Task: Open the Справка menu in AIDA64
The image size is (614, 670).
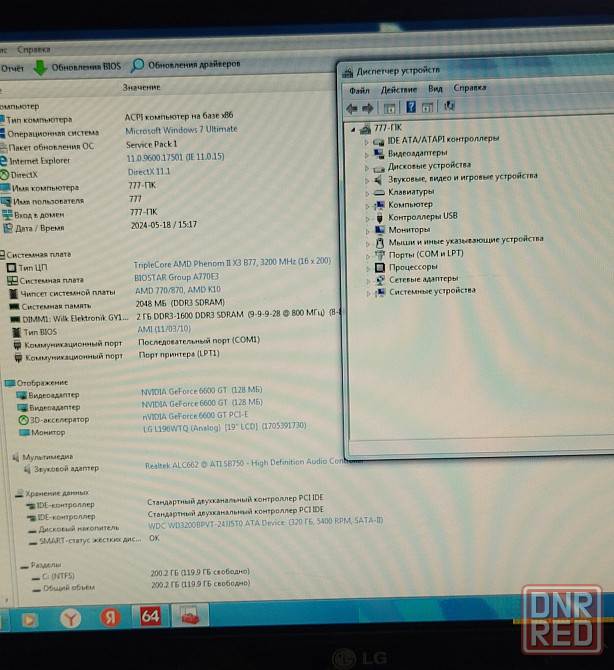Action: [x=33, y=50]
